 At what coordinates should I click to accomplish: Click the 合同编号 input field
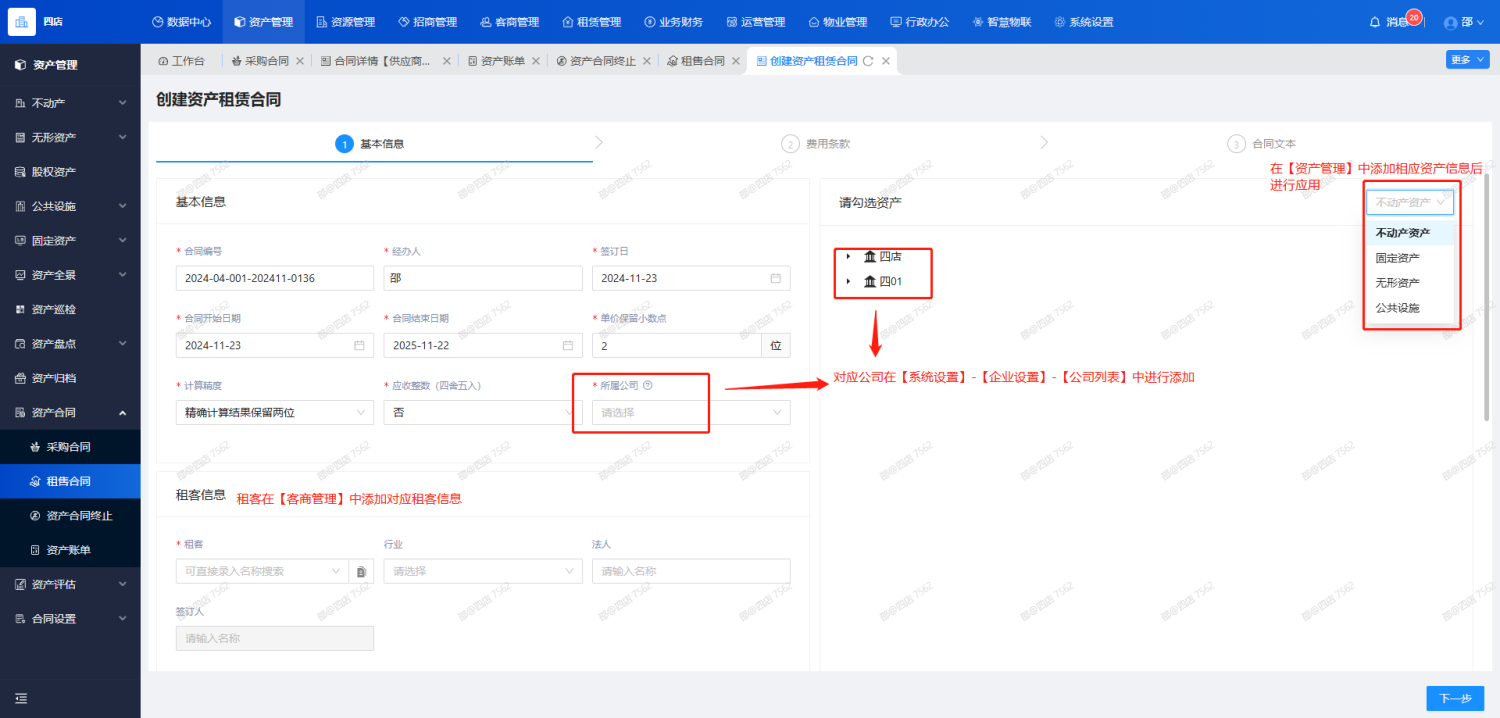[x=274, y=278]
